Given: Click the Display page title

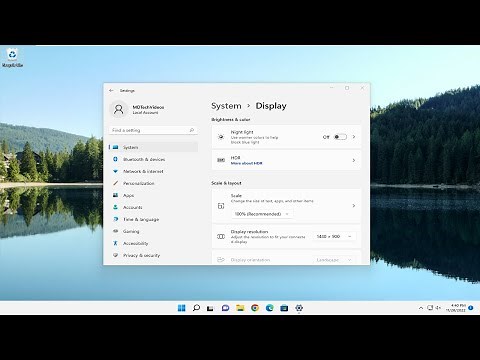Looking at the screenshot, I should coord(271,106).
